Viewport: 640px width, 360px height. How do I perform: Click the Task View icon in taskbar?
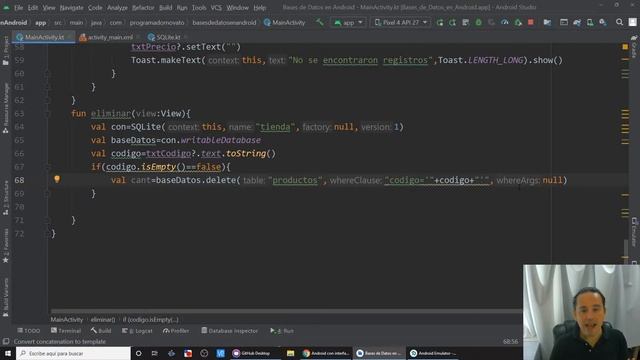[155, 353]
